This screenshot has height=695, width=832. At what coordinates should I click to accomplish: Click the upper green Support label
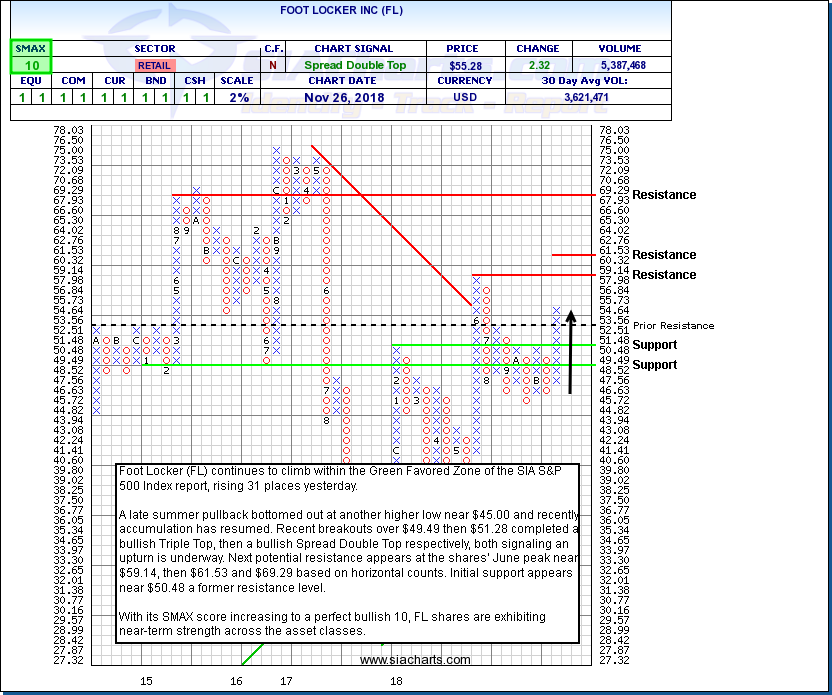point(654,345)
